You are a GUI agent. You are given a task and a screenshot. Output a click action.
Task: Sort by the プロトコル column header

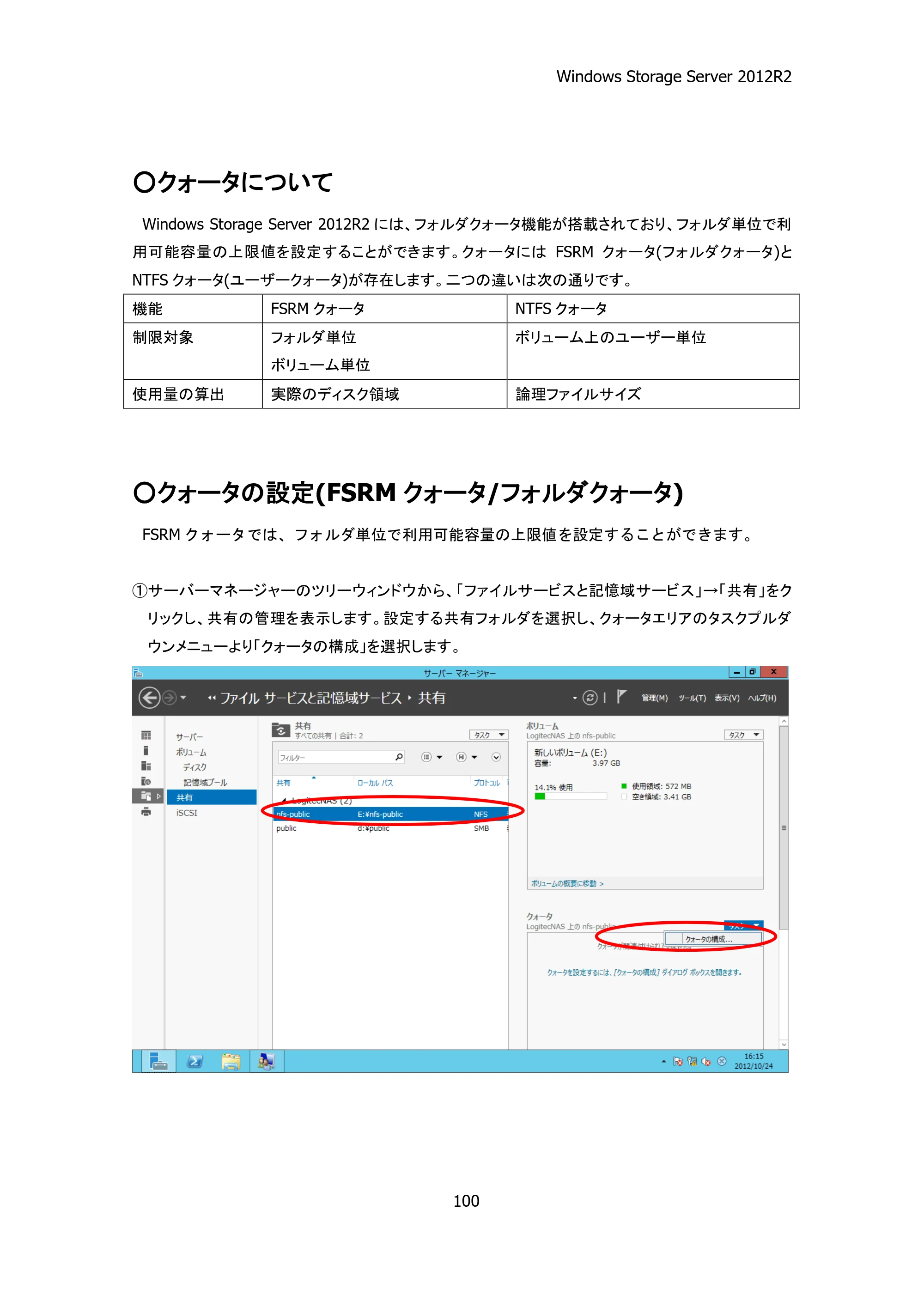click(487, 783)
